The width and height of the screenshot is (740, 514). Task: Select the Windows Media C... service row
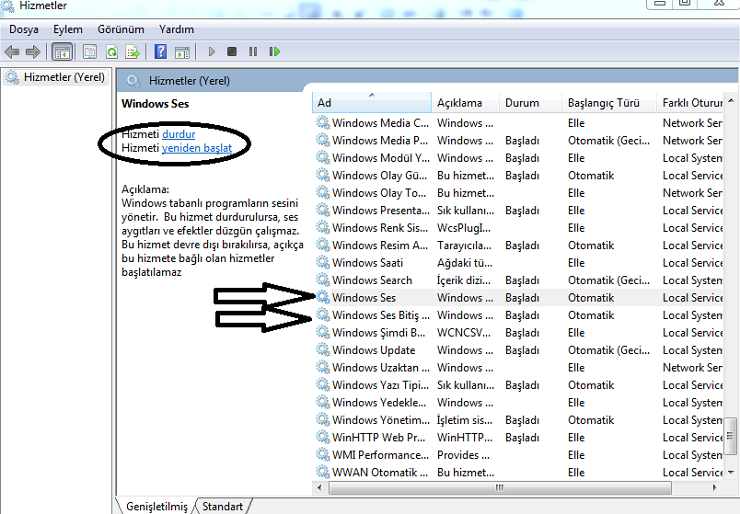click(x=518, y=123)
